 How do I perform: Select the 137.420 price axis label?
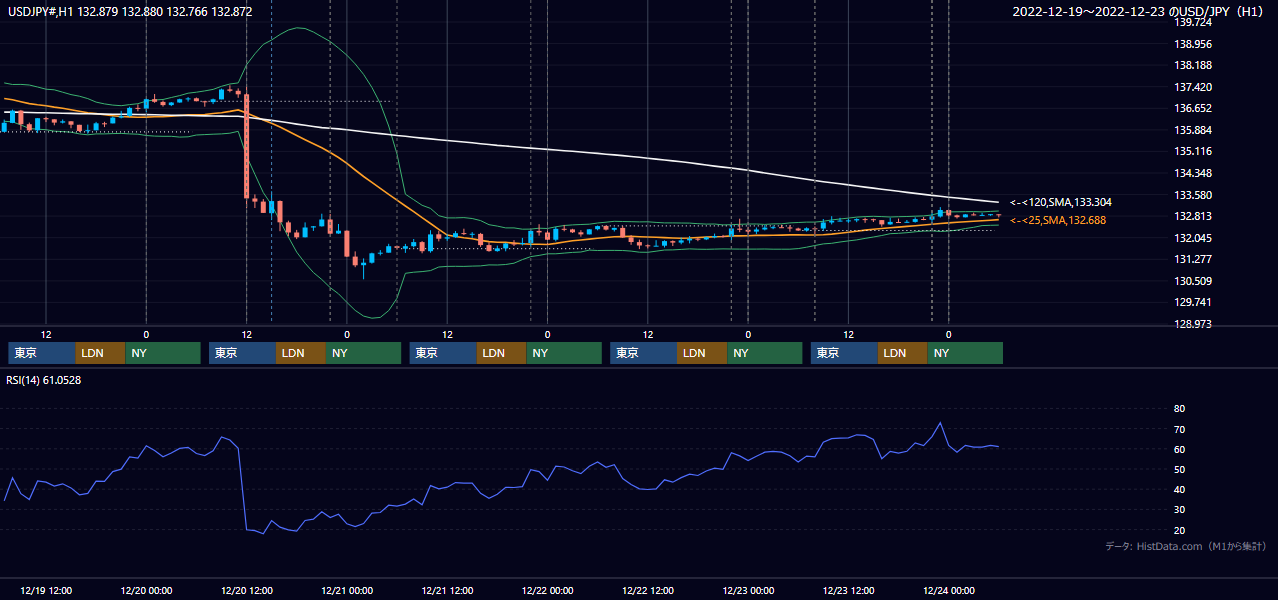point(1193,87)
